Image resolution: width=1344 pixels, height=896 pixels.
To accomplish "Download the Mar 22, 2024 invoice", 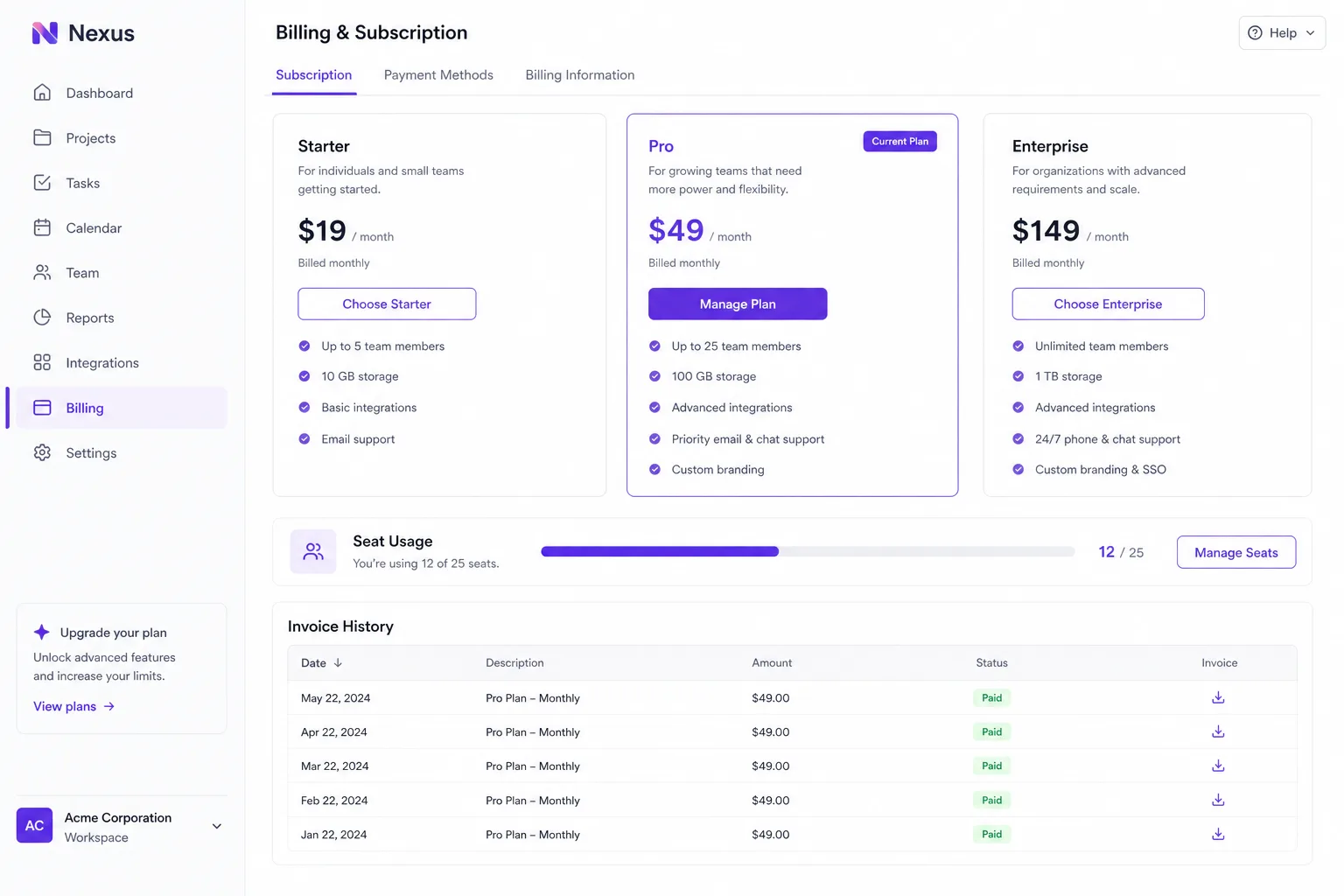I will click(x=1218, y=766).
